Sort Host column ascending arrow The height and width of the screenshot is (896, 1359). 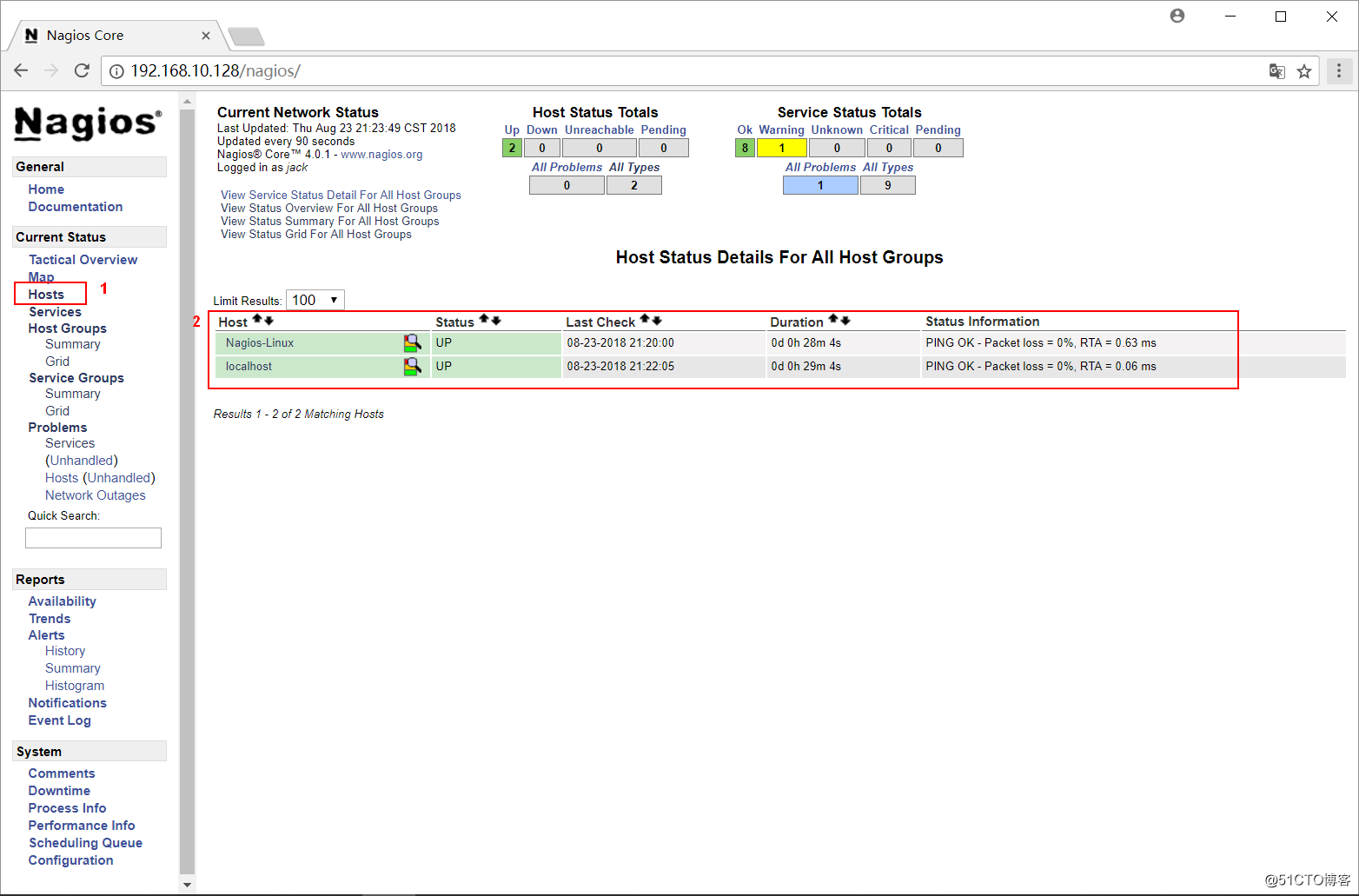(x=257, y=320)
